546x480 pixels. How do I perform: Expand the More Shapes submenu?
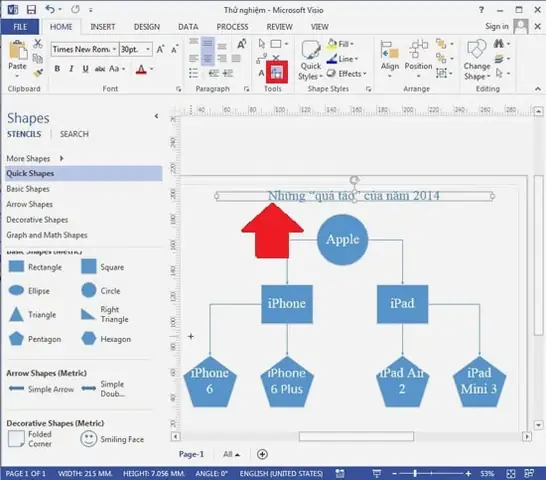(x=62, y=158)
